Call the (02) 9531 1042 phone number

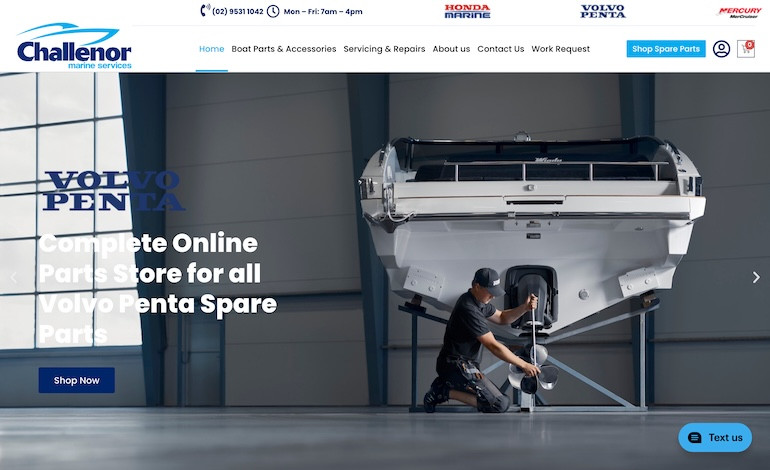pyautogui.click(x=238, y=11)
